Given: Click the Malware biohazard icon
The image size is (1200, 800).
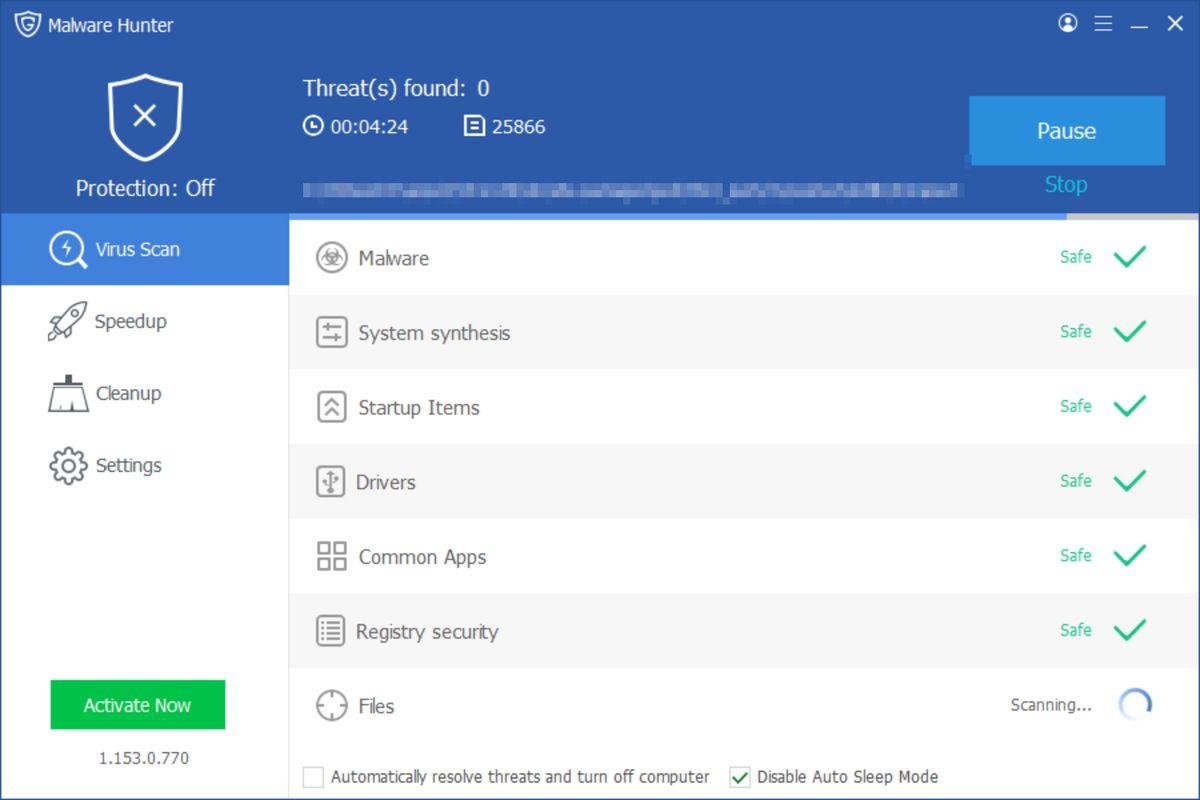Looking at the screenshot, I should click(x=332, y=257).
